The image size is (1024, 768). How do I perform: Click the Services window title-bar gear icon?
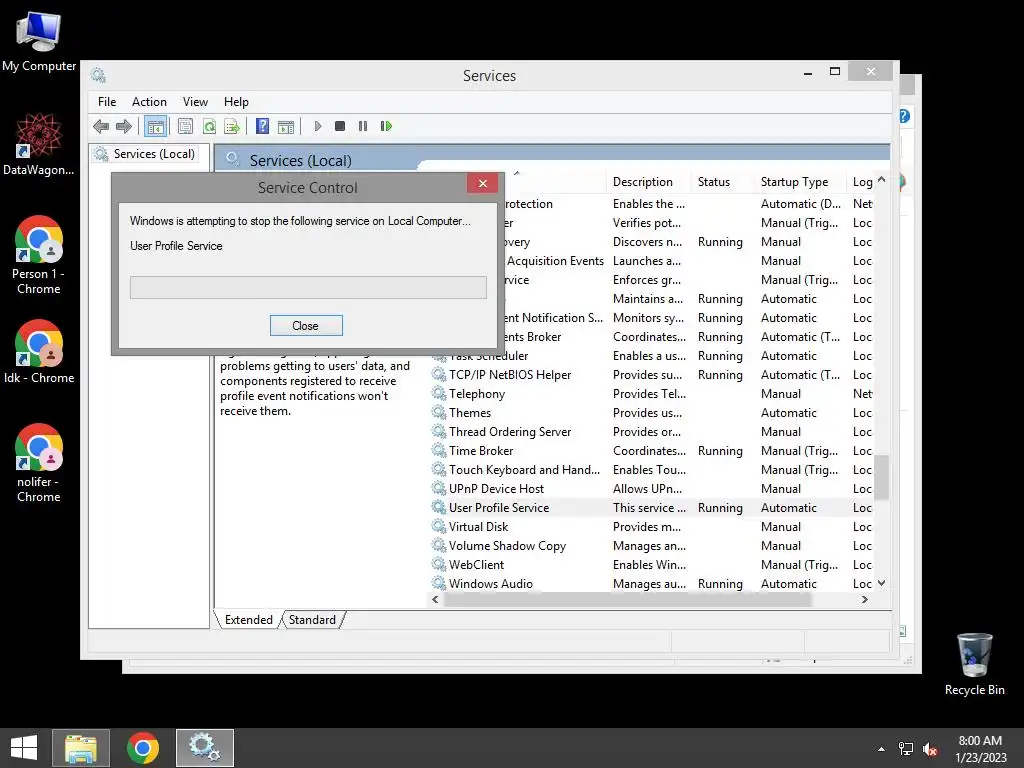coord(99,75)
